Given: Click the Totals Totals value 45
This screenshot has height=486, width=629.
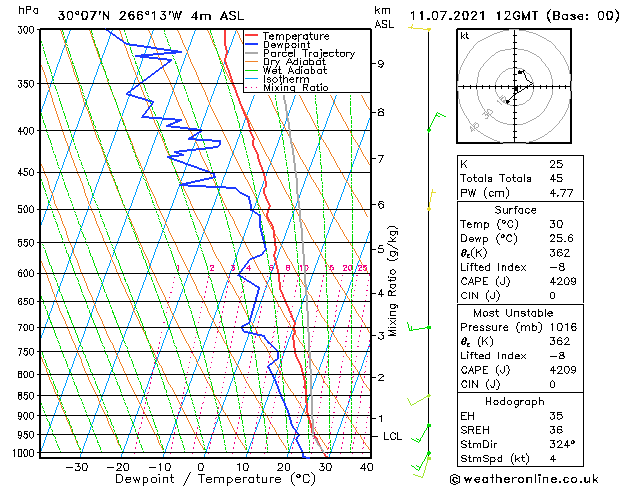Looking at the screenshot, I should click(x=556, y=178).
